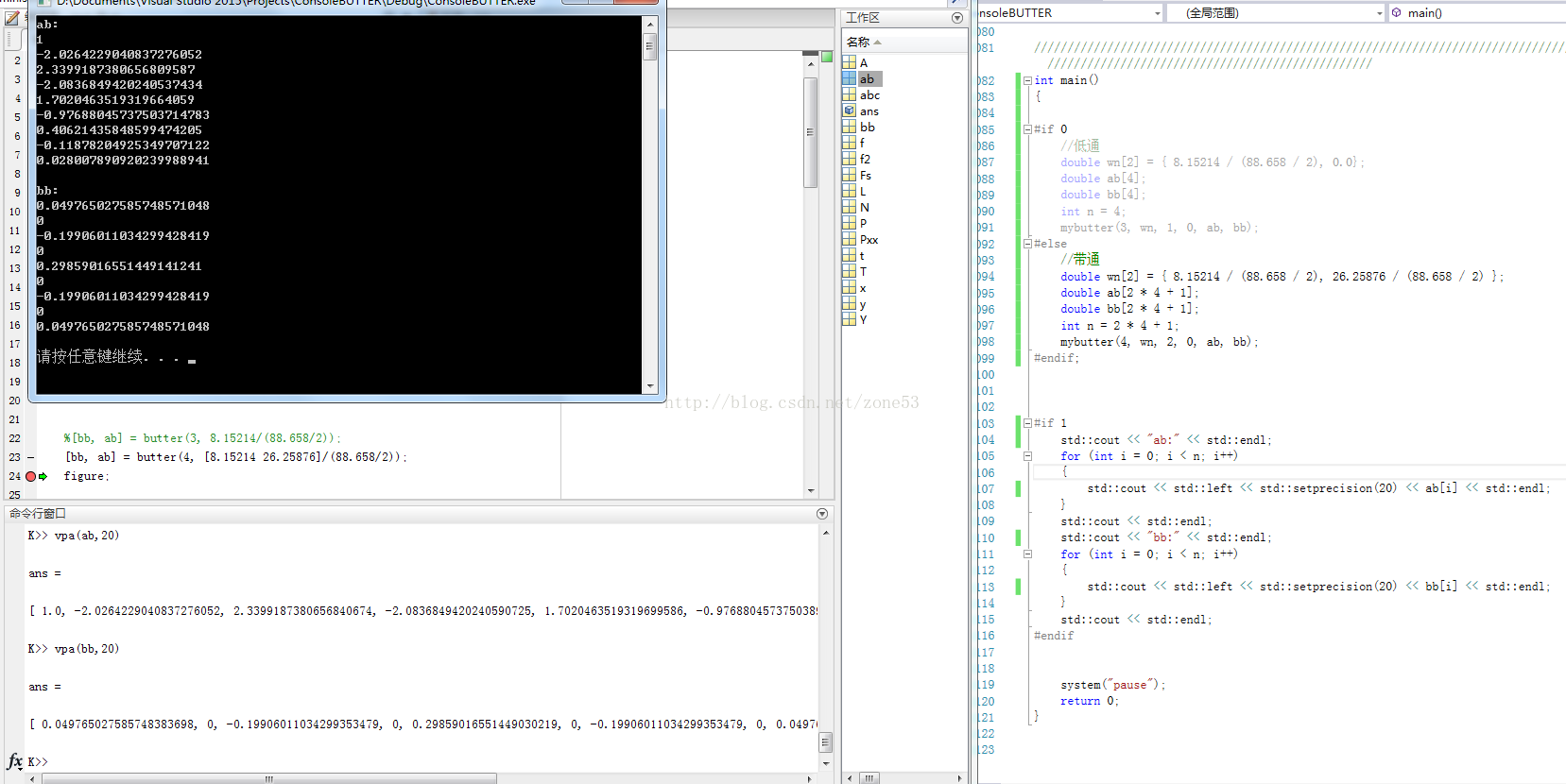1566x784 pixels.
Task: Open the bb variable in workspace
Action: pos(867,127)
